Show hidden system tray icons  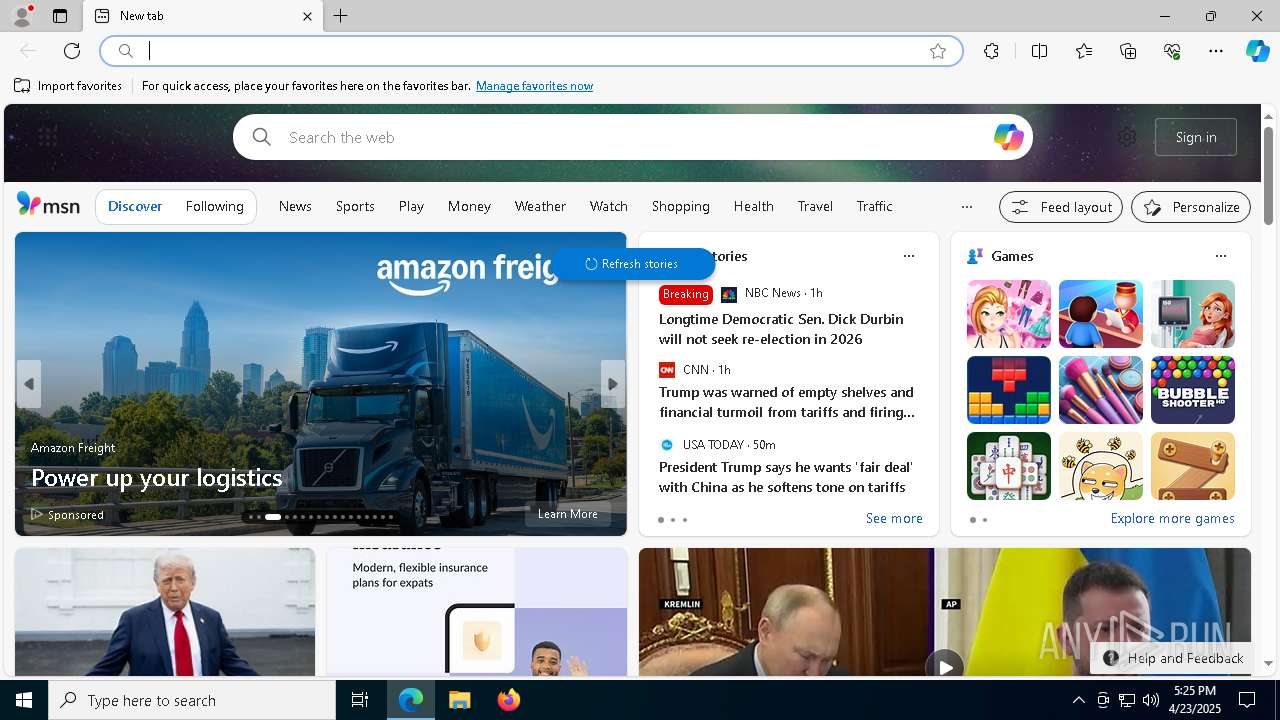[1078, 700]
